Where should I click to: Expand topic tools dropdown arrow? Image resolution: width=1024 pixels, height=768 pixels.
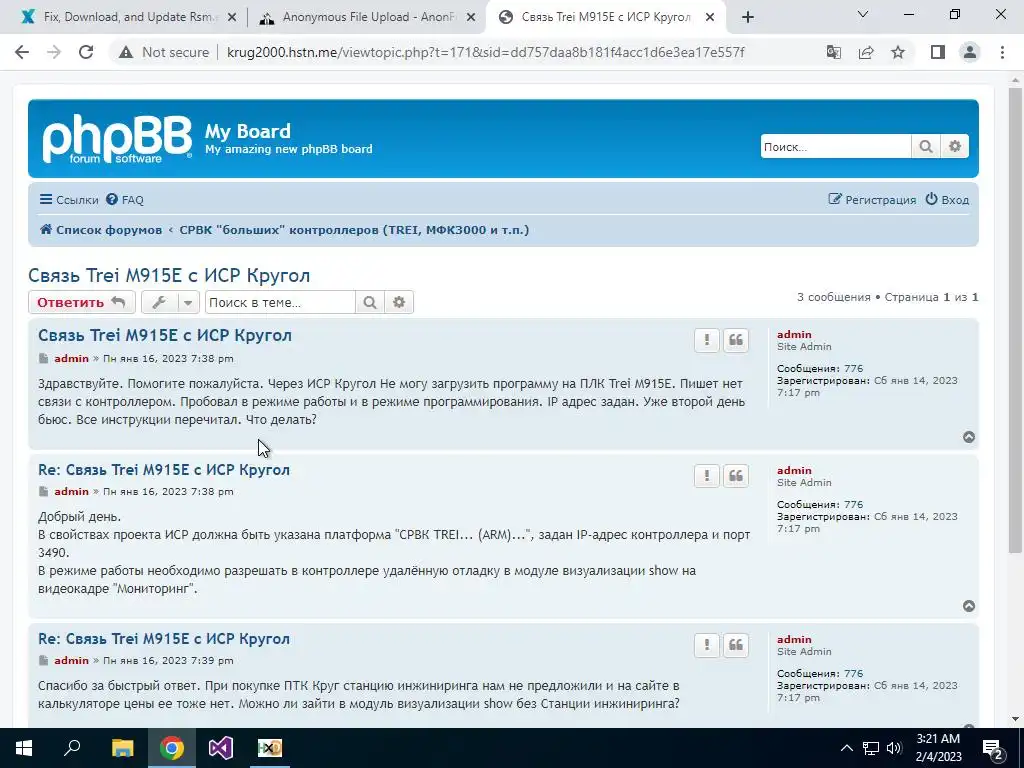tap(188, 302)
